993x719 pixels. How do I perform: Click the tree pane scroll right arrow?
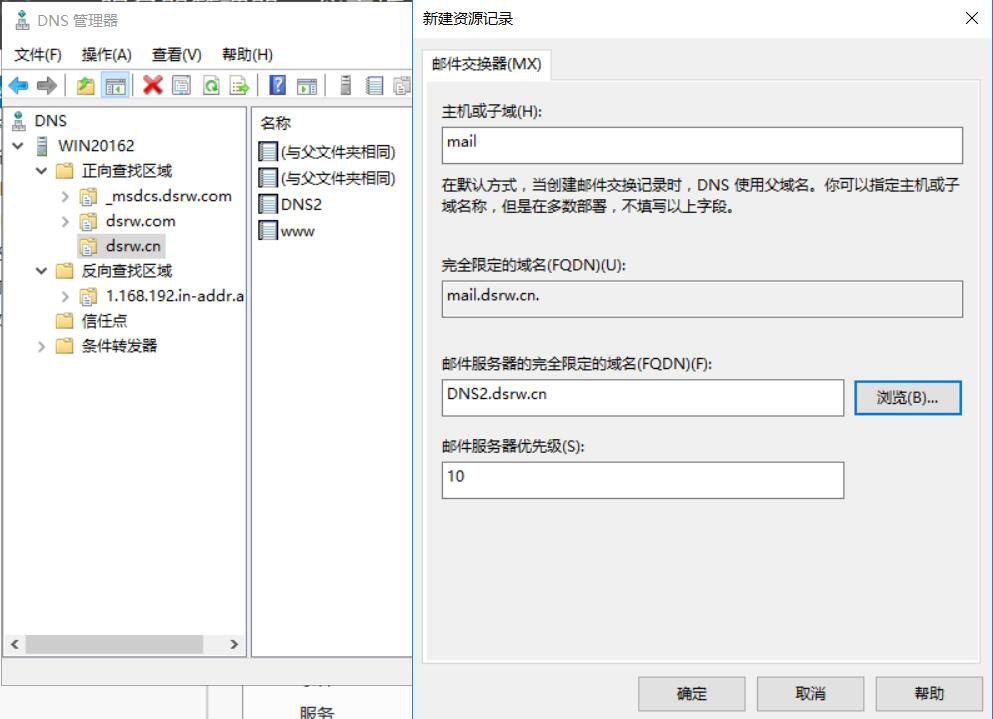[x=234, y=644]
